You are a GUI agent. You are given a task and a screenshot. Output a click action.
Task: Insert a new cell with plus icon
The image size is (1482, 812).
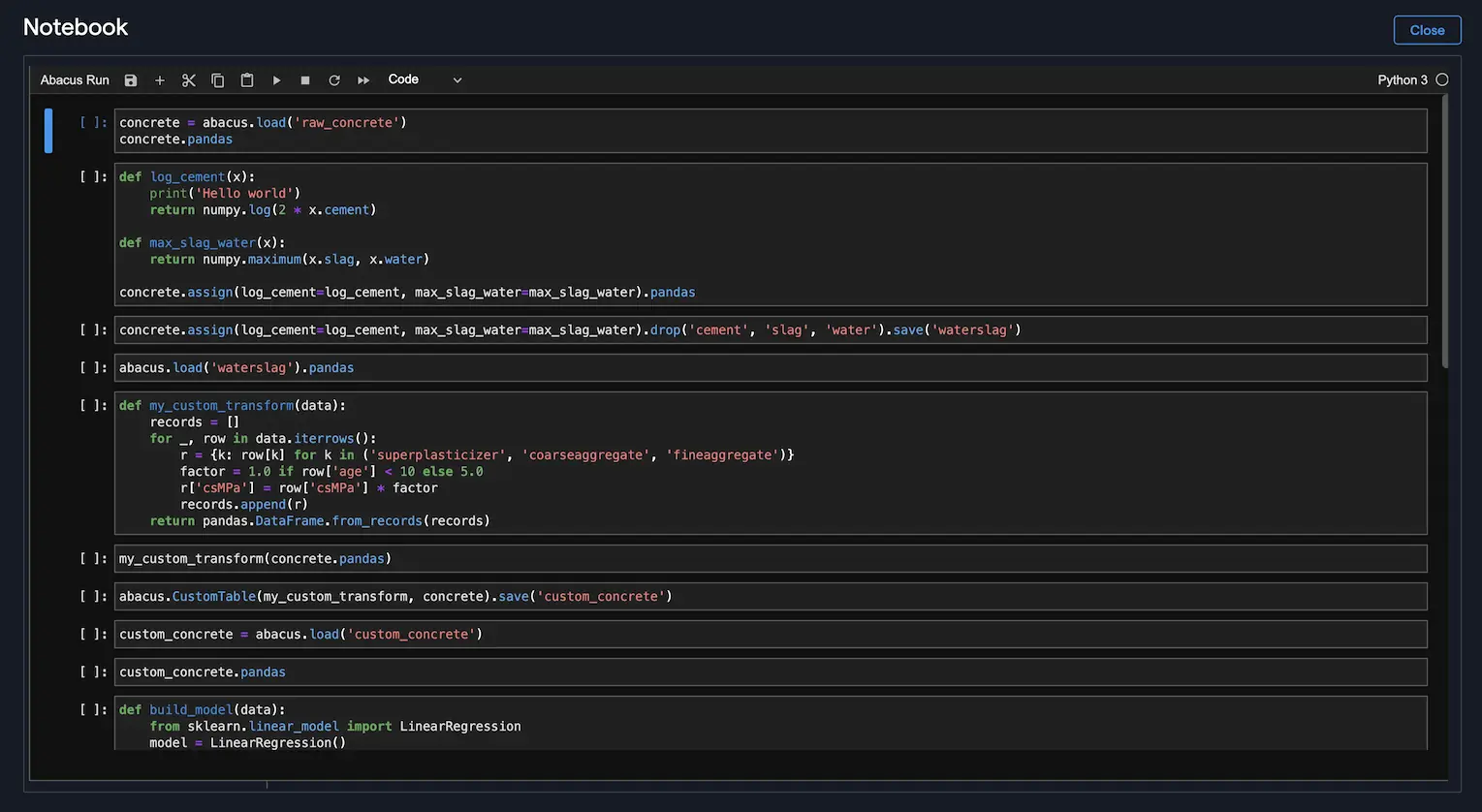click(x=160, y=80)
